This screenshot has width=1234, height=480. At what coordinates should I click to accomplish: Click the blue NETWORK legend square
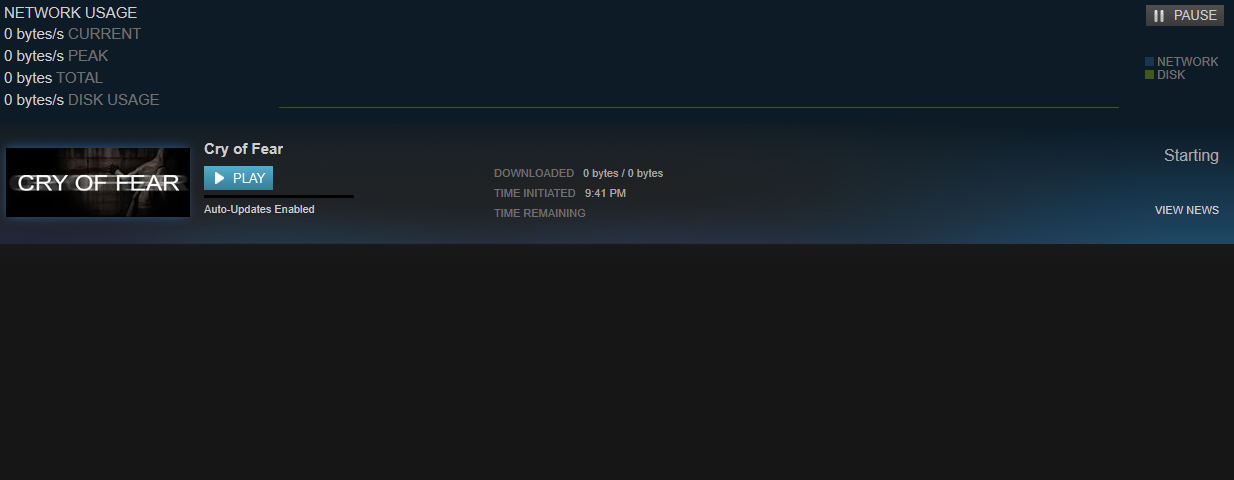pos(1149,62)
